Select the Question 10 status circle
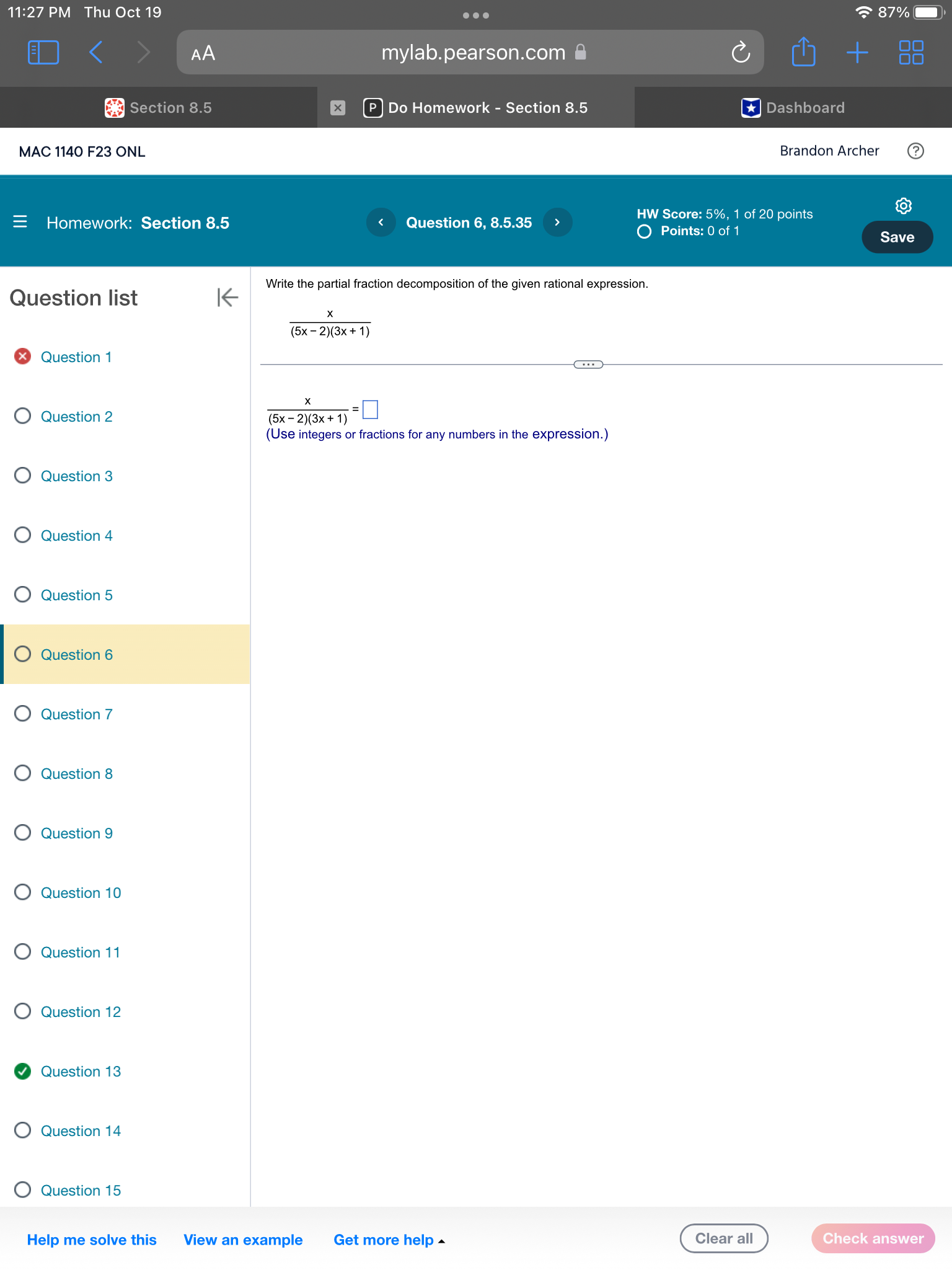The image size is (952, 1270). 23,892
